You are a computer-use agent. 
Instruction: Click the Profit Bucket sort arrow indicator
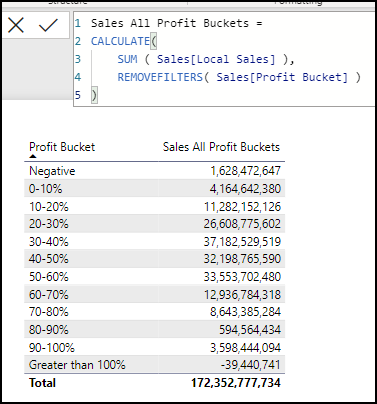tap(33, 156)
